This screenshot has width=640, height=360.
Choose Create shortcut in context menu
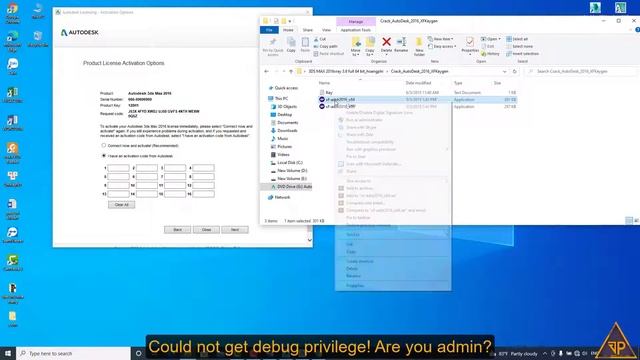pos(360,261)
